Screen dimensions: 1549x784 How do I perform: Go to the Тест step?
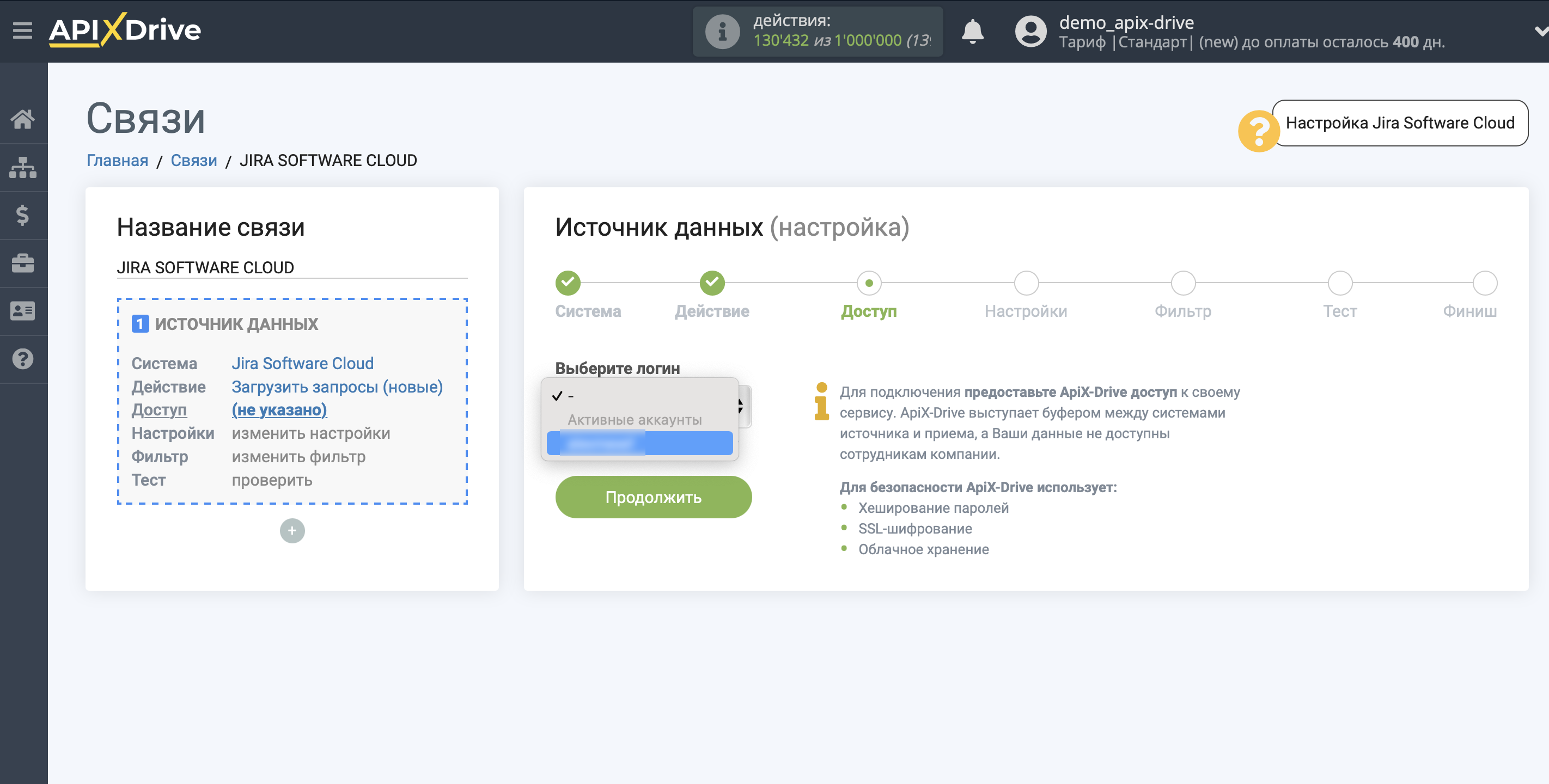1340,283
